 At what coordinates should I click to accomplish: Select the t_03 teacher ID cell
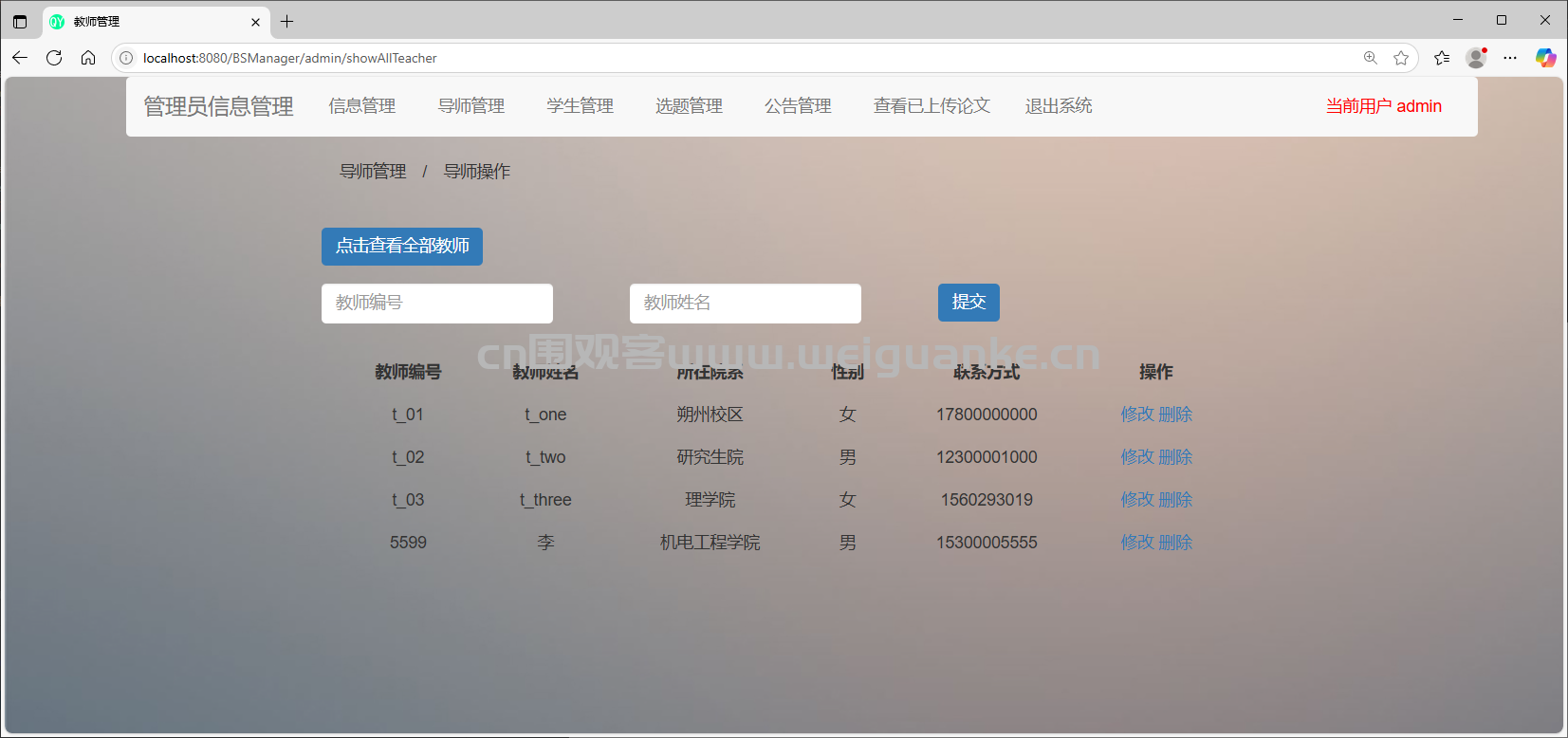pos(408,500)
